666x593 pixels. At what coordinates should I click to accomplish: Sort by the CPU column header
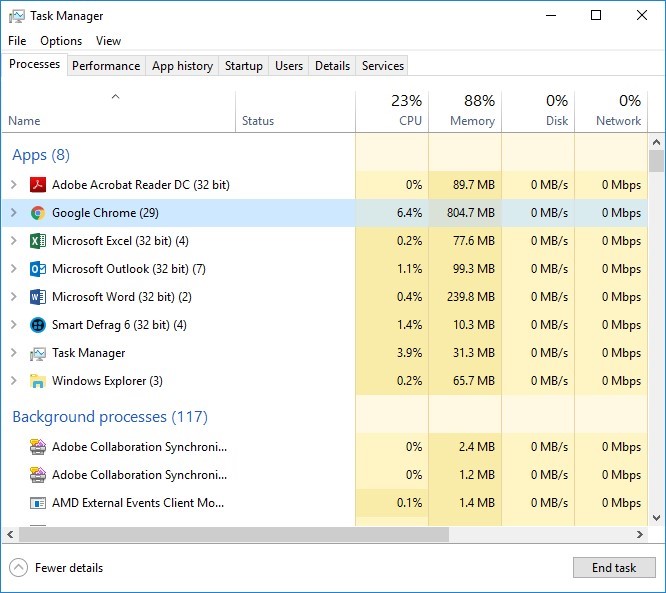(392, 112)
